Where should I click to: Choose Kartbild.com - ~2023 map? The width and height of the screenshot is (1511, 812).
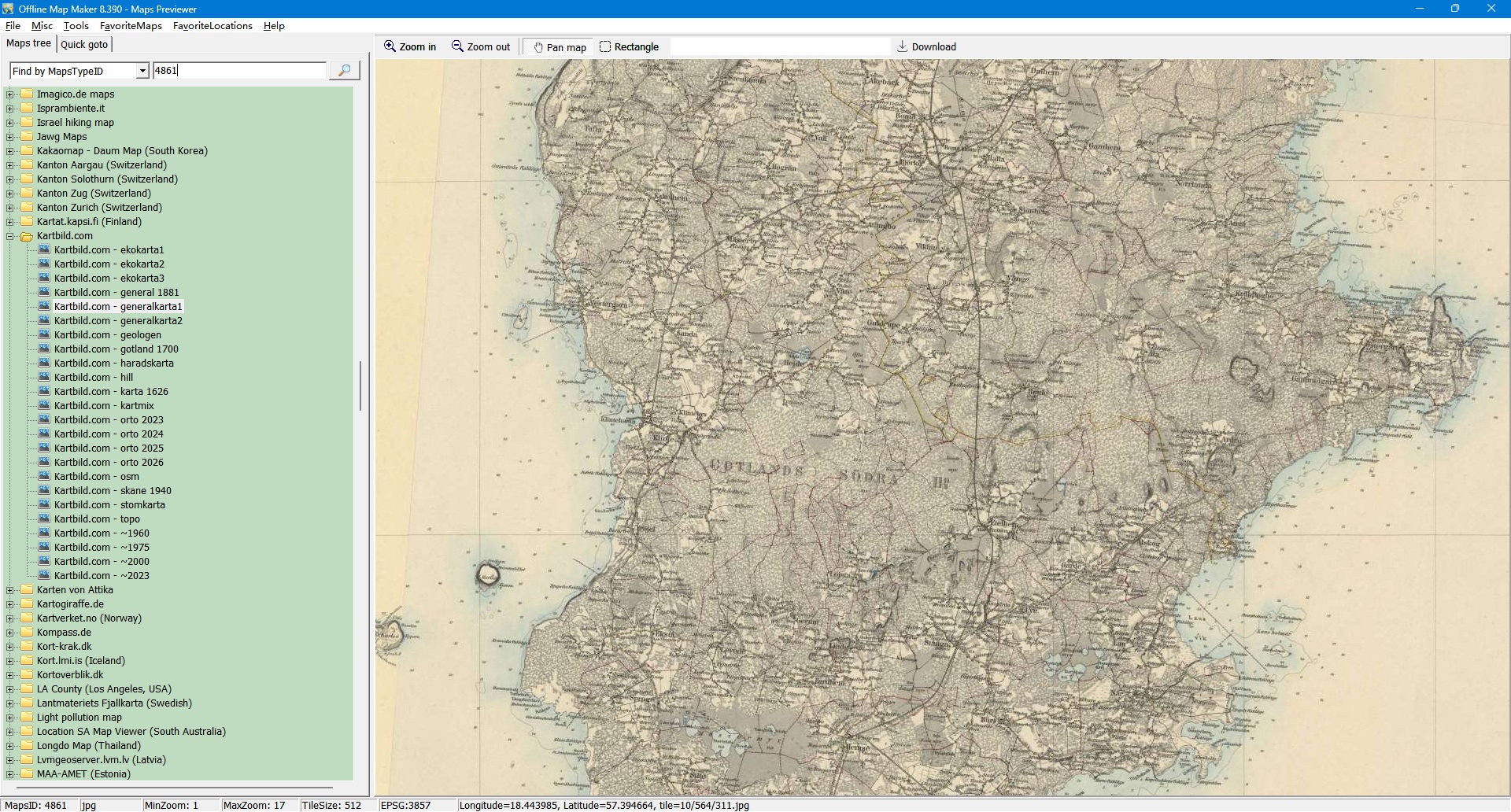tap(102, 576)
